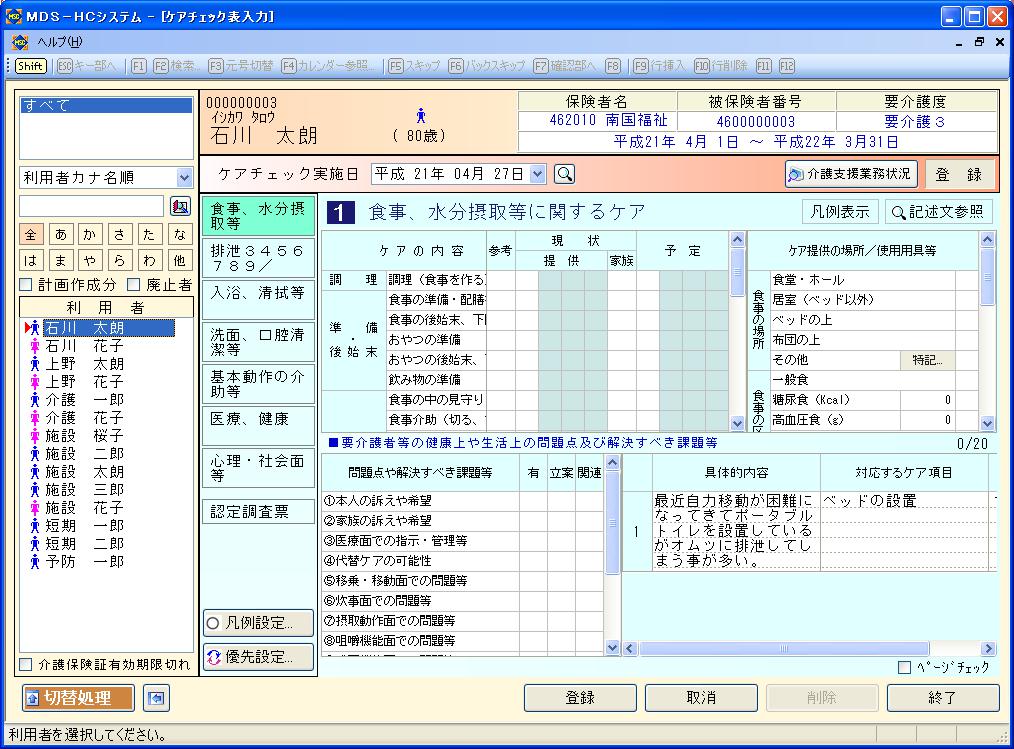Open 介護支援業務状況 status button
This screenshot has height=749, width=1014.
click(x=850, y=174)
